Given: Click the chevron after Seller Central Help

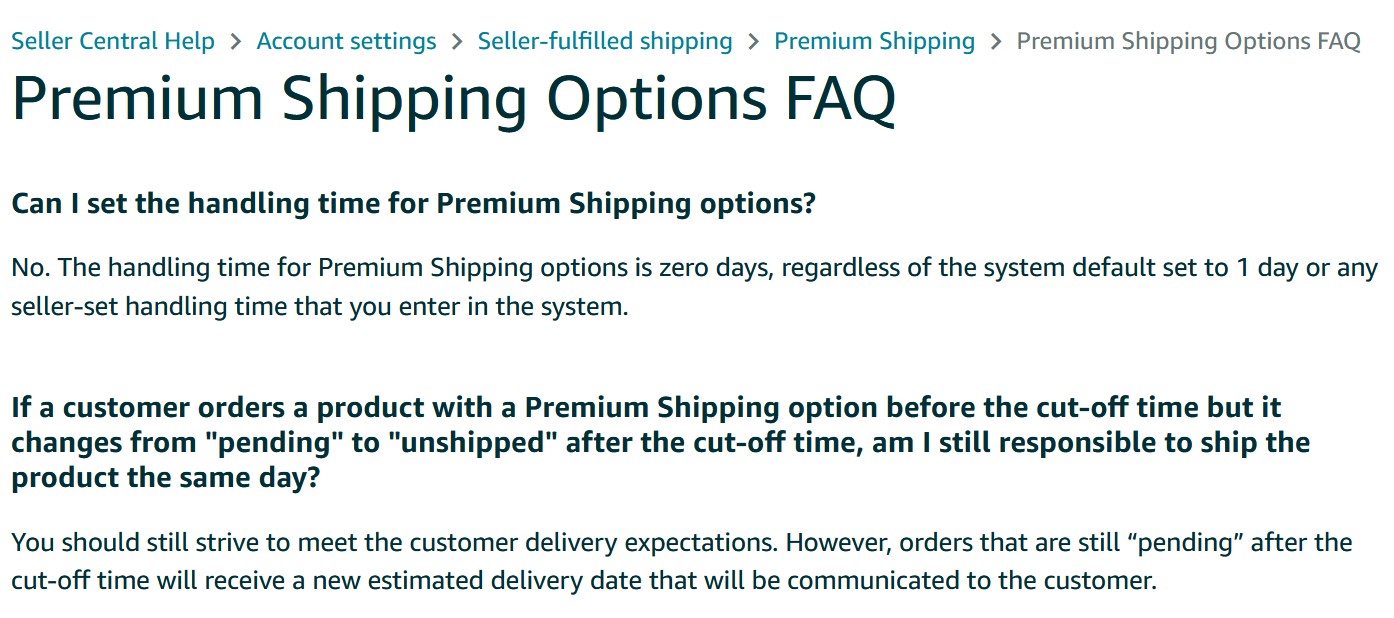Looking at the screenshot, I should tap(236, 42).
